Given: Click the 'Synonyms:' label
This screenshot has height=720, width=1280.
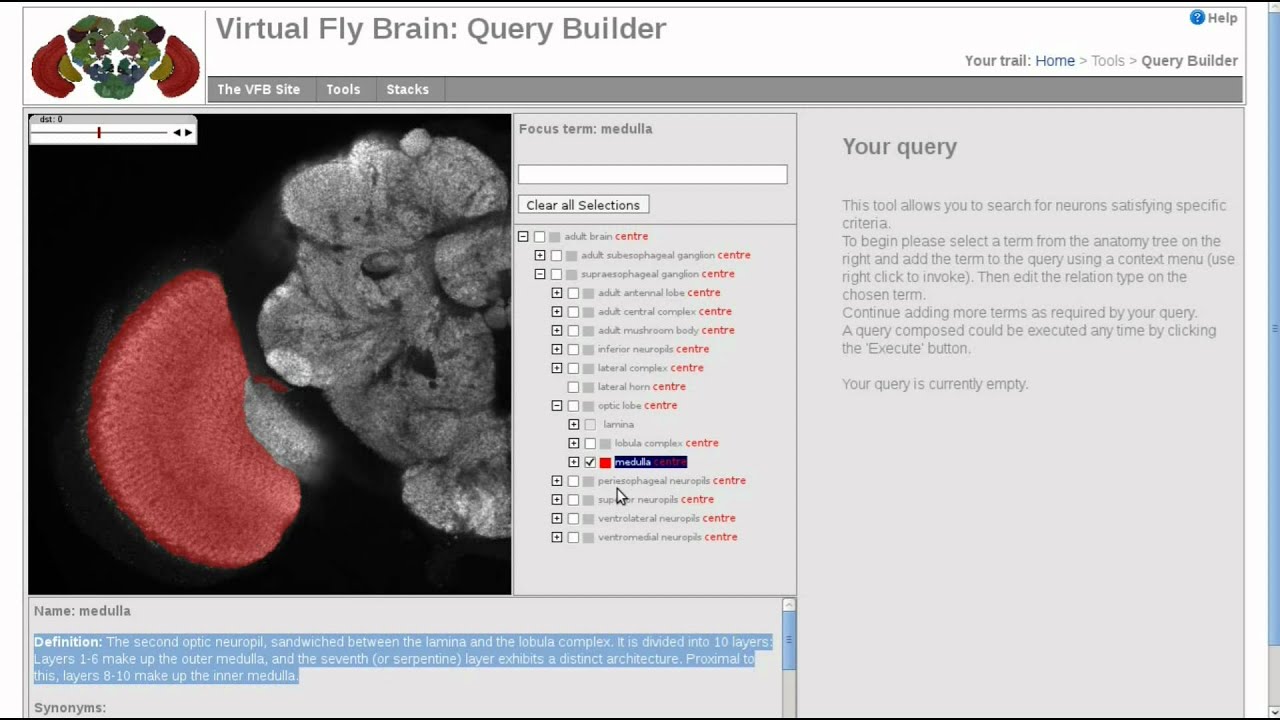Looking at the screenshot, I should 70,708.
